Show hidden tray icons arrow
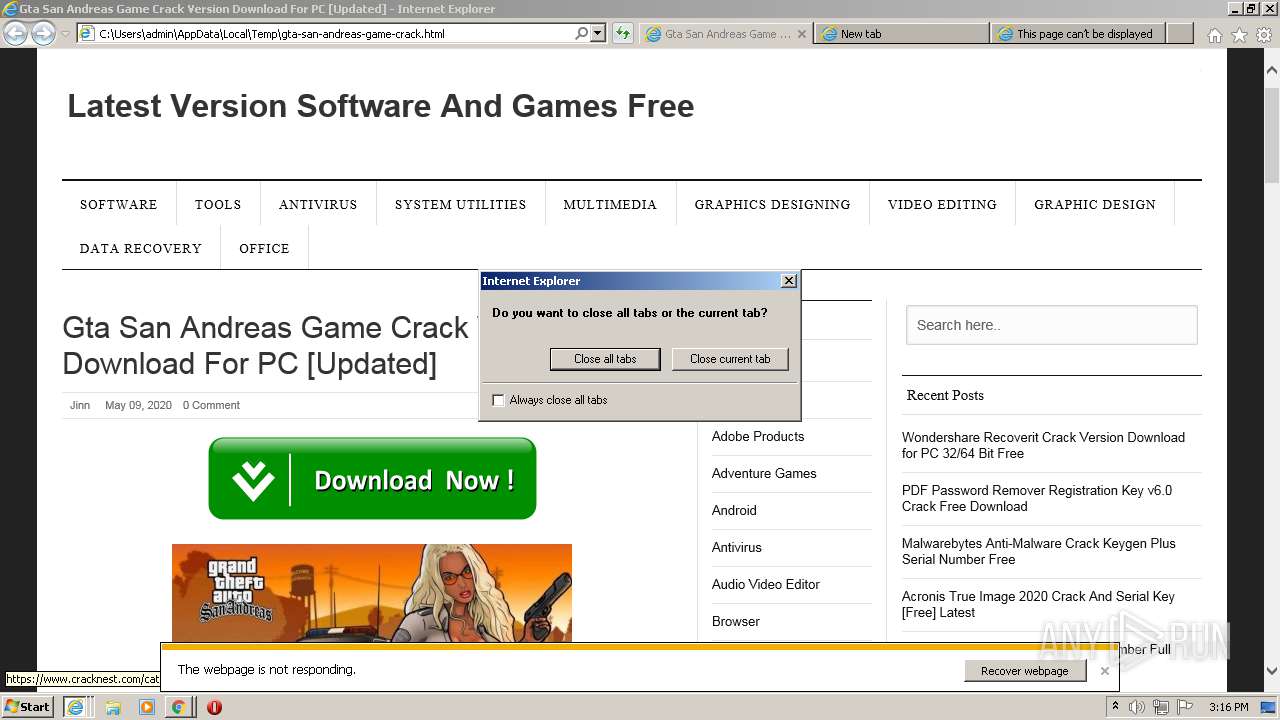1280x720 pixels. 1115,707
